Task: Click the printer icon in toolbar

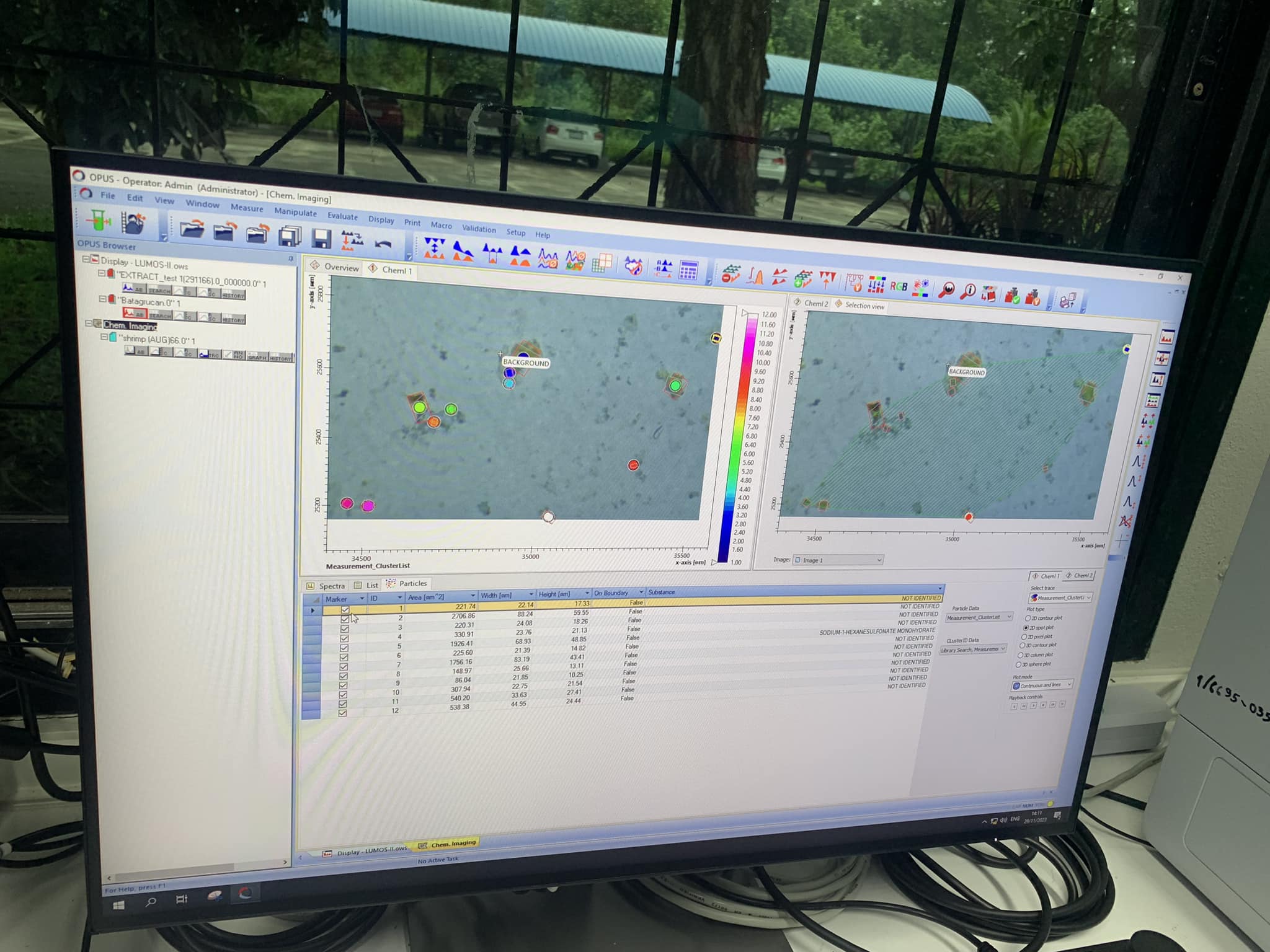Action: pos(1067,301)
